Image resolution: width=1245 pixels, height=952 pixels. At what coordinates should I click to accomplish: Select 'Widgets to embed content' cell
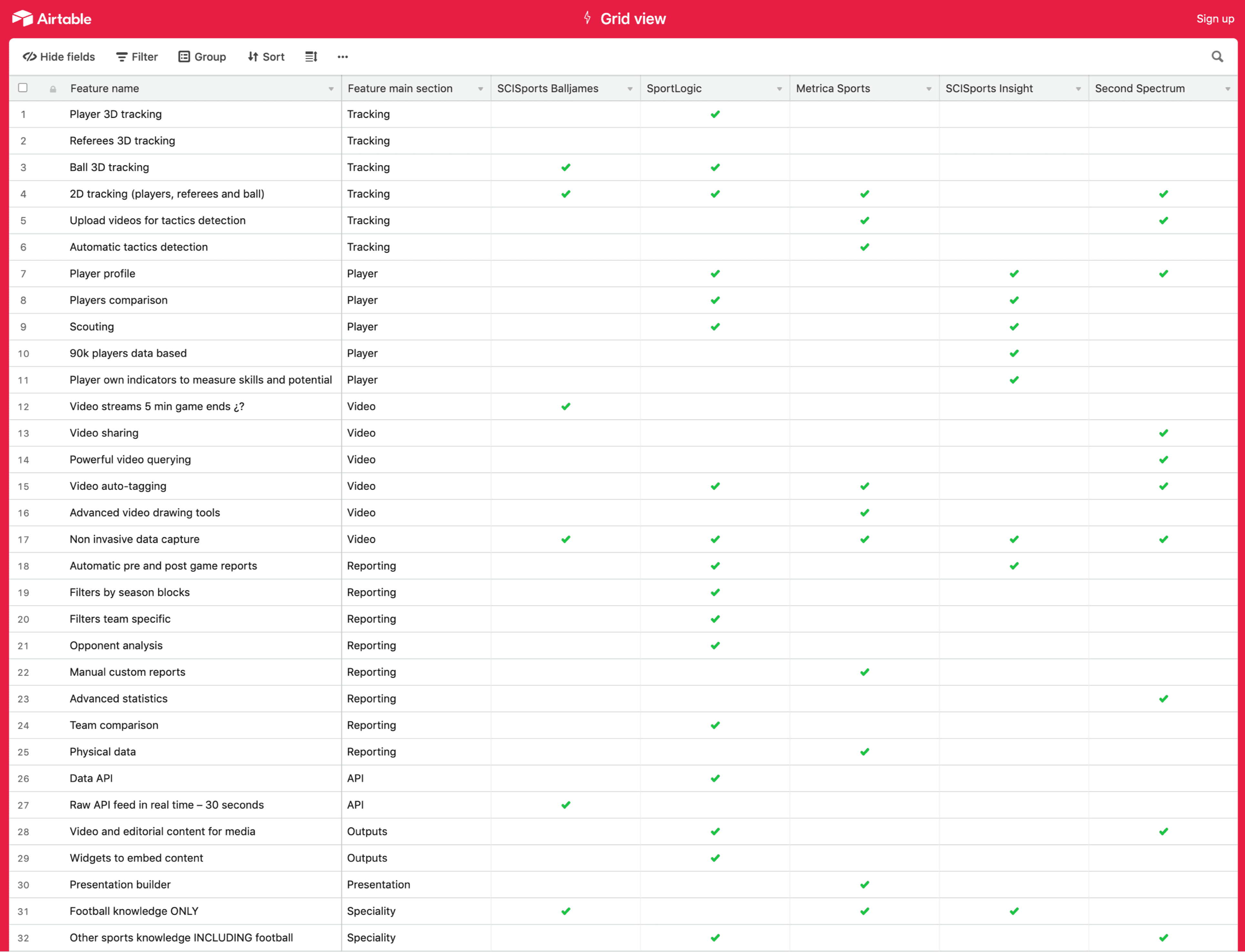(204, 858)
